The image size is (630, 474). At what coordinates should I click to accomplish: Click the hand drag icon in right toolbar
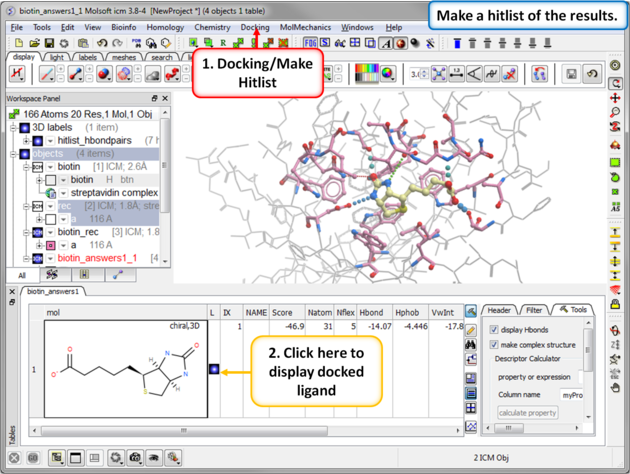pos(616,388)
